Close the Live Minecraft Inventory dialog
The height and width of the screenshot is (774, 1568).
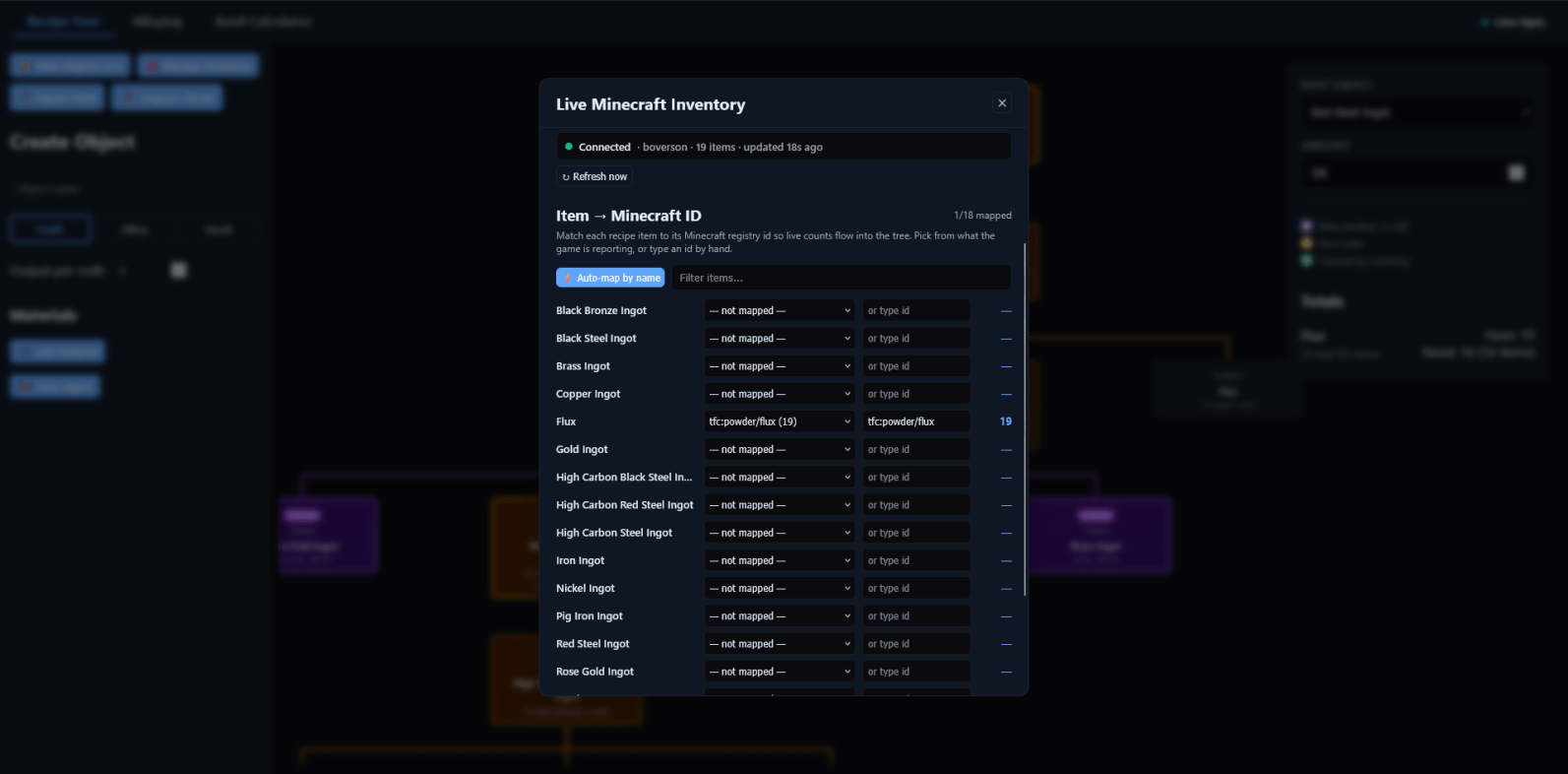click(1002, 103)
